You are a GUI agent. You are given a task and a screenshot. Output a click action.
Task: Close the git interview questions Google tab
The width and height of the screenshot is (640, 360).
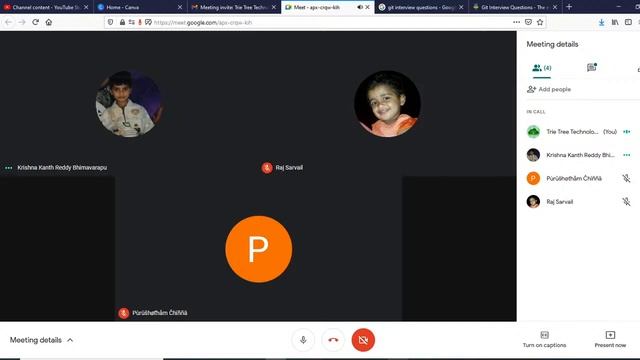(x=461, y=7)
